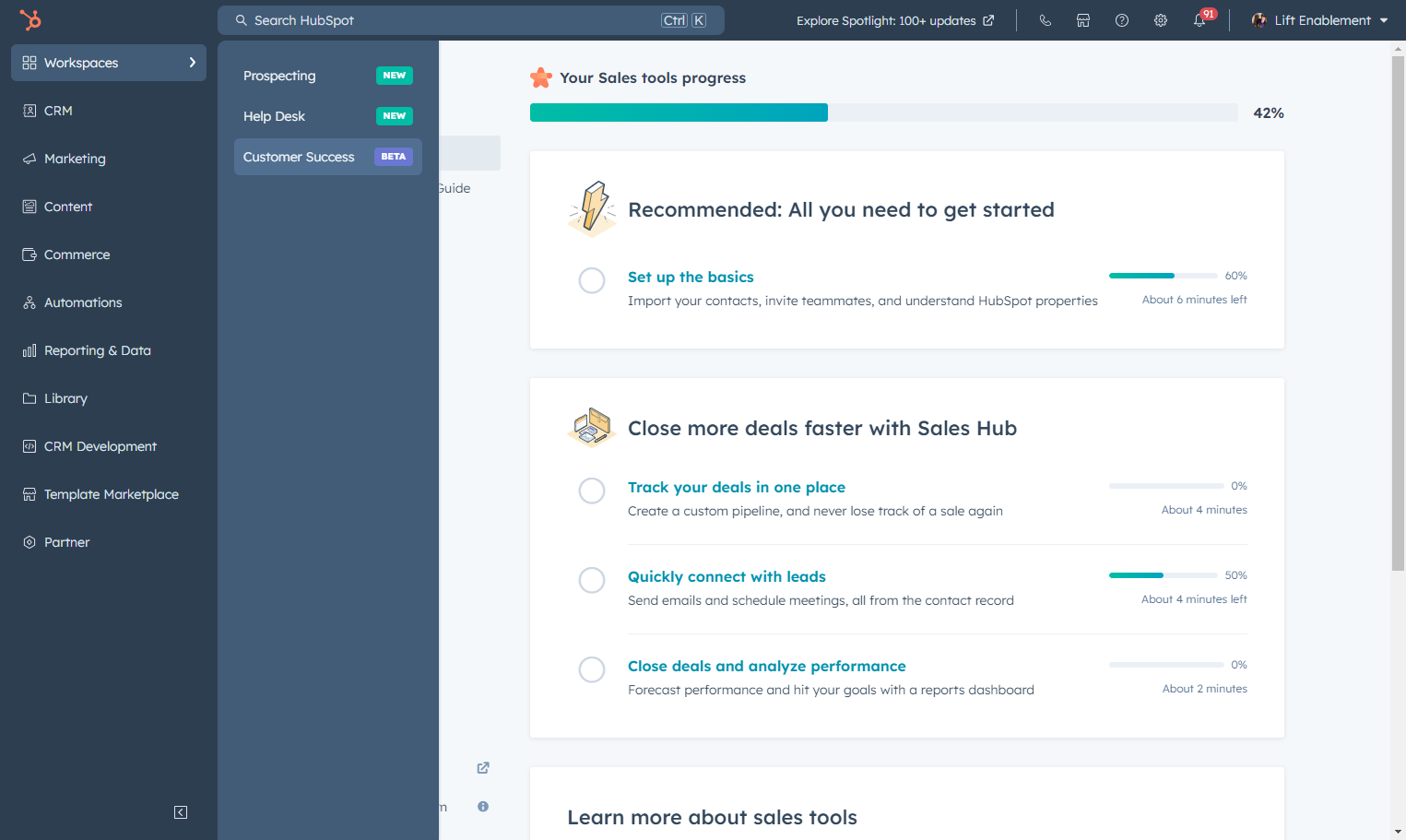Click the info circle icon near page bottom
This screenshot has height=840, width=1406.
coord(483,807)
